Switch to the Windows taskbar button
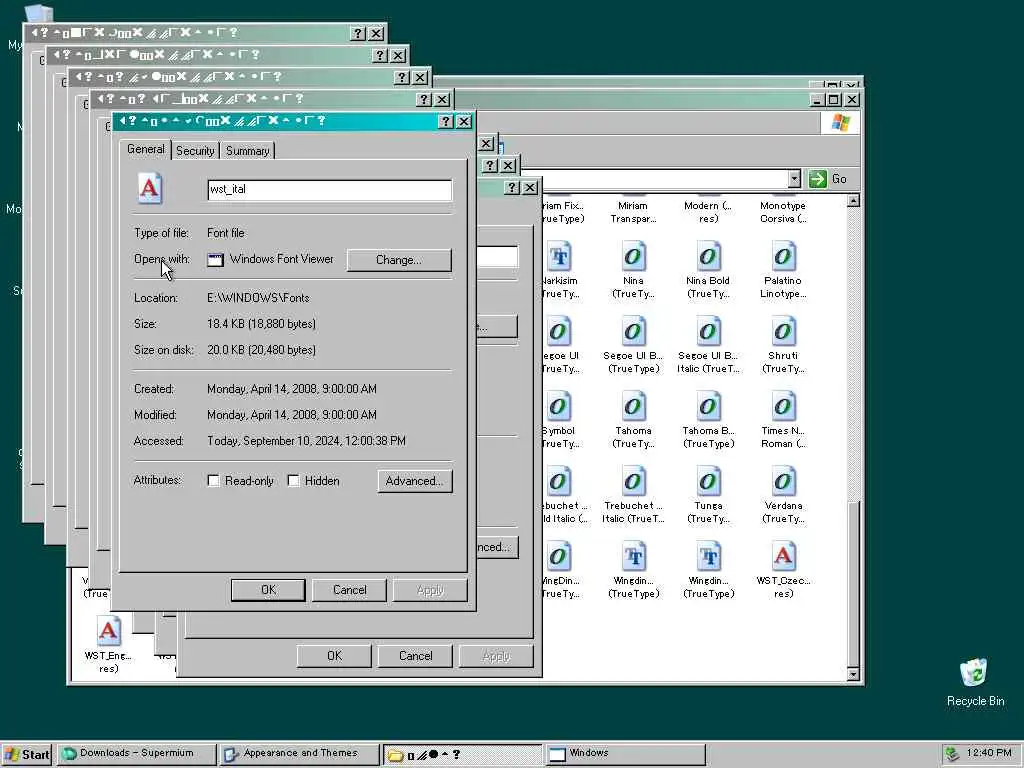 (x=626, y=754)
